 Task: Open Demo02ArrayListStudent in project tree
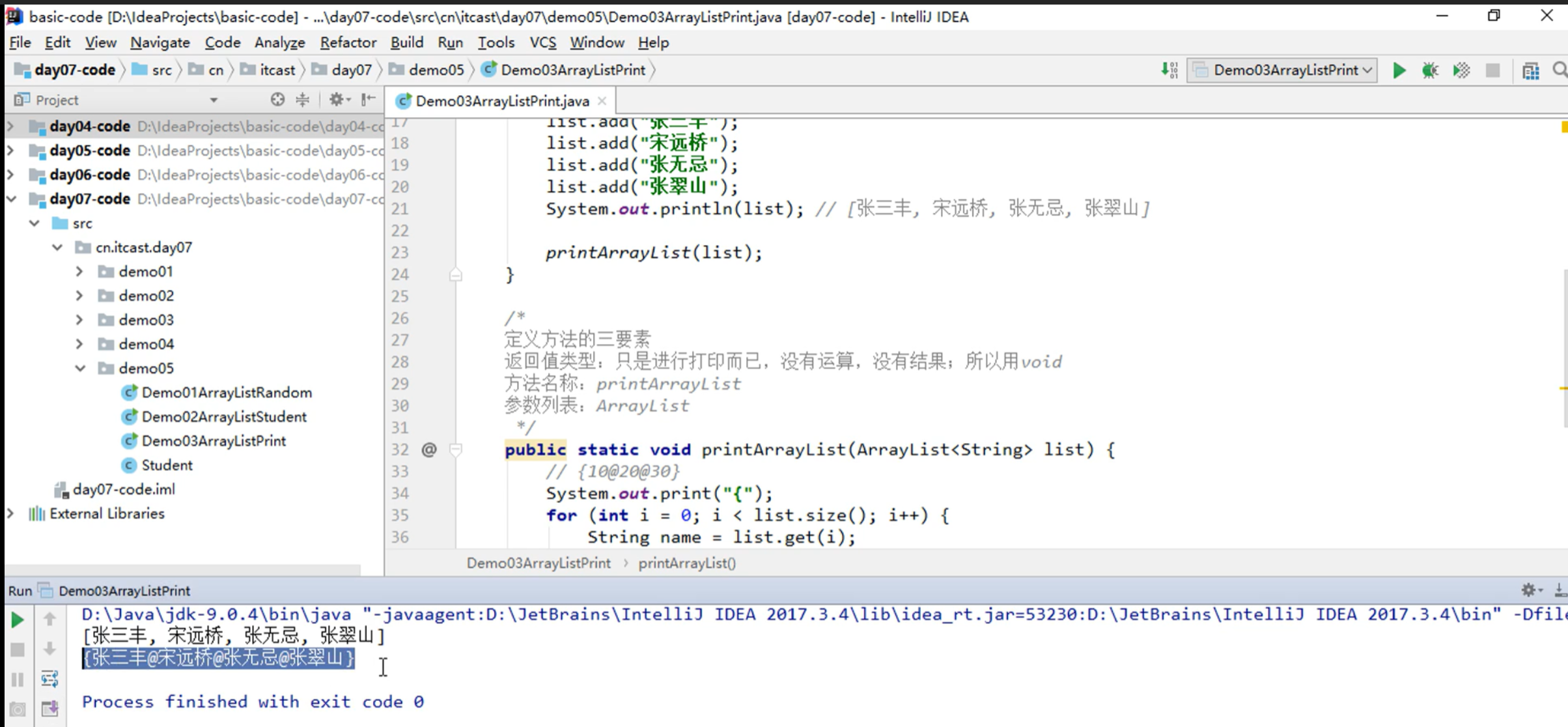tap(224, 417)
